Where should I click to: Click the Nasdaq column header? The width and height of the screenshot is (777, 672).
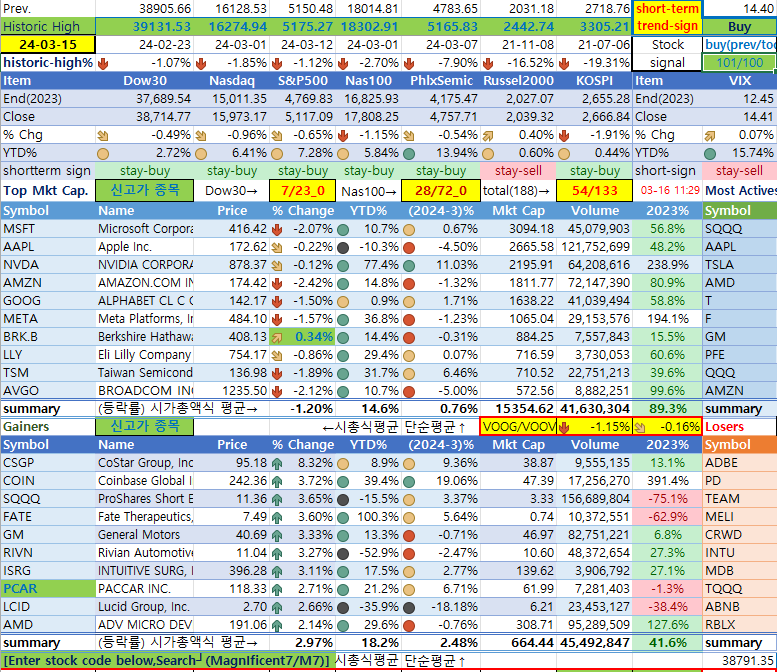(232, 81)
